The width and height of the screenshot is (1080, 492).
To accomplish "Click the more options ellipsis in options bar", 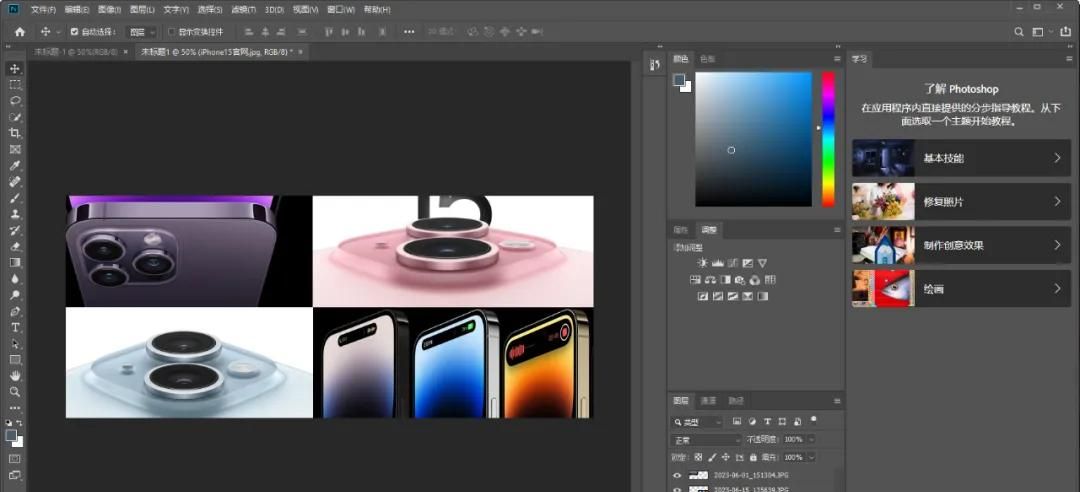I will coord(409,32).
